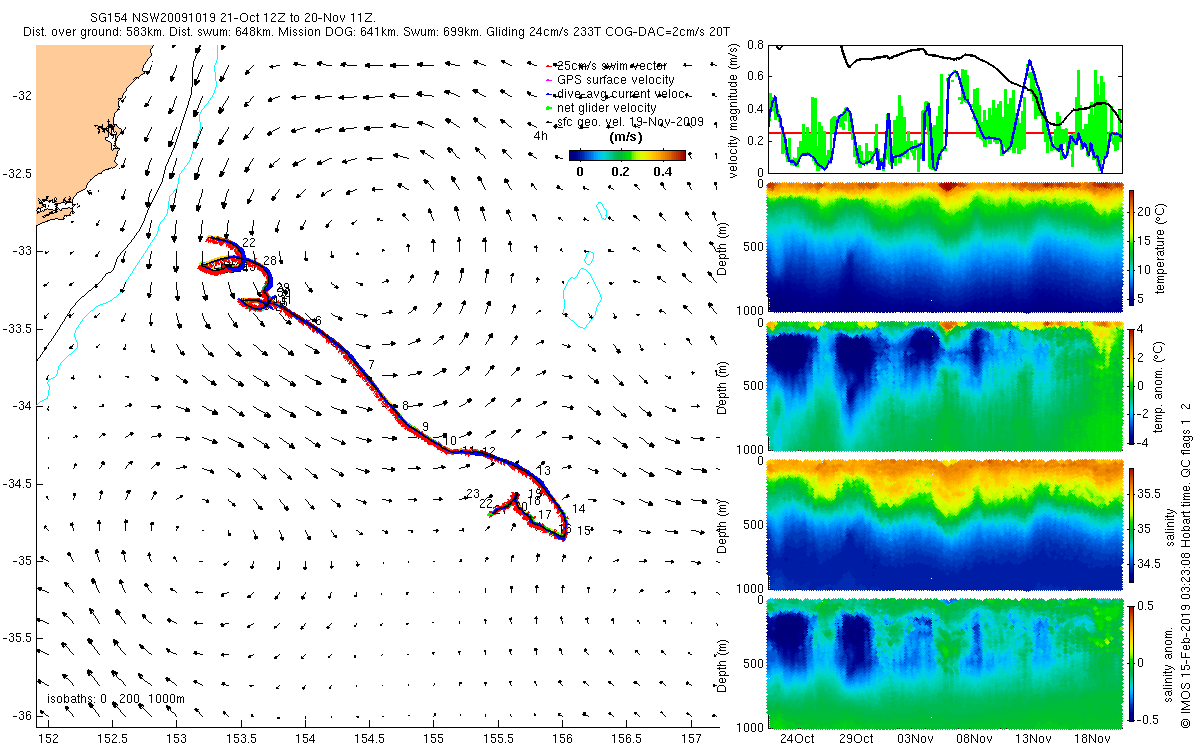Click the large cyan isobath contour offshore

(x=580, y=290)
